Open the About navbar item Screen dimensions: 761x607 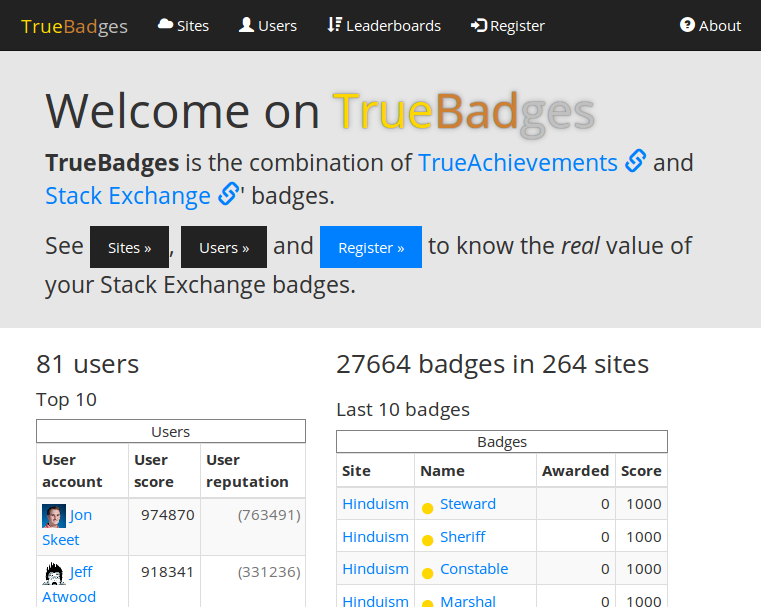(x=711, y=26)
